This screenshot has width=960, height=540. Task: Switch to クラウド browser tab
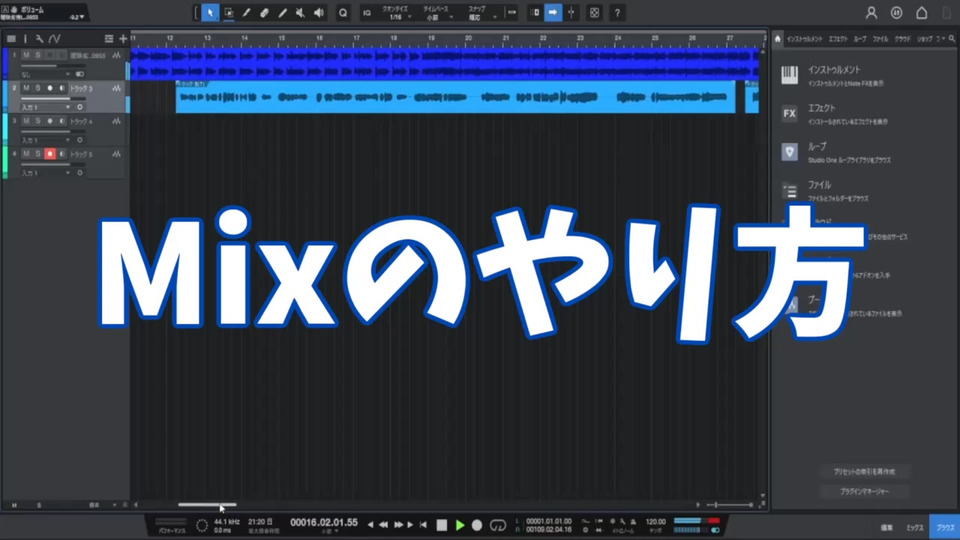pos(902,39)
